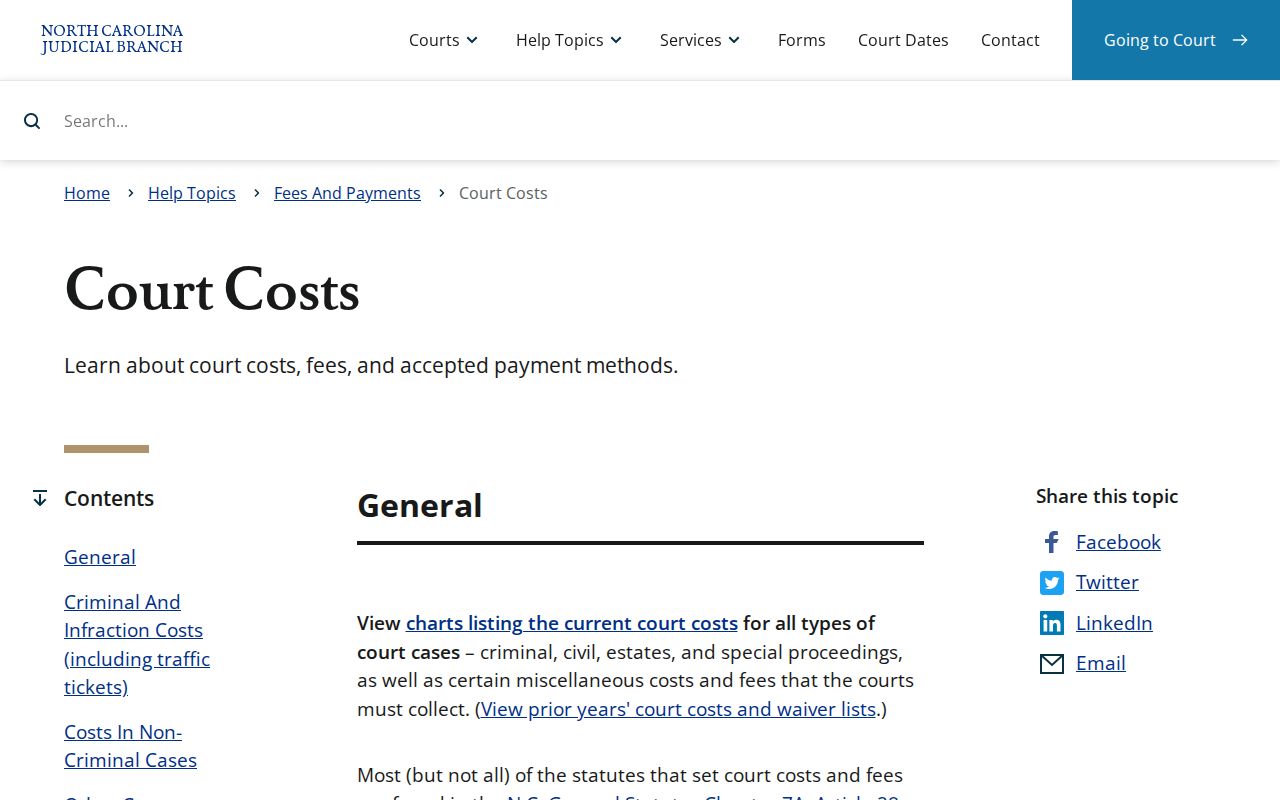1280x800 pixels.
Task: Share this topic on LinkedIn link
Action: (1114, 623)
